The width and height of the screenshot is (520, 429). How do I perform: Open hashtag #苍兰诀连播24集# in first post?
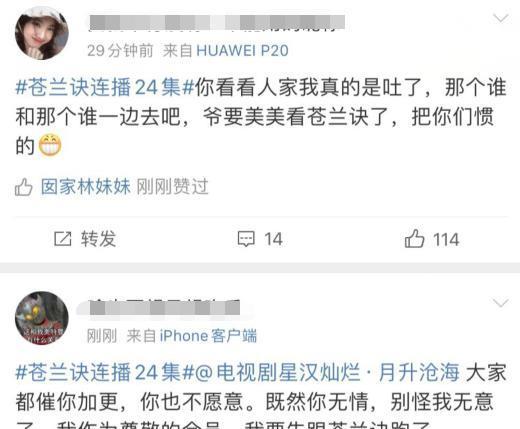[x=105, y=88]
